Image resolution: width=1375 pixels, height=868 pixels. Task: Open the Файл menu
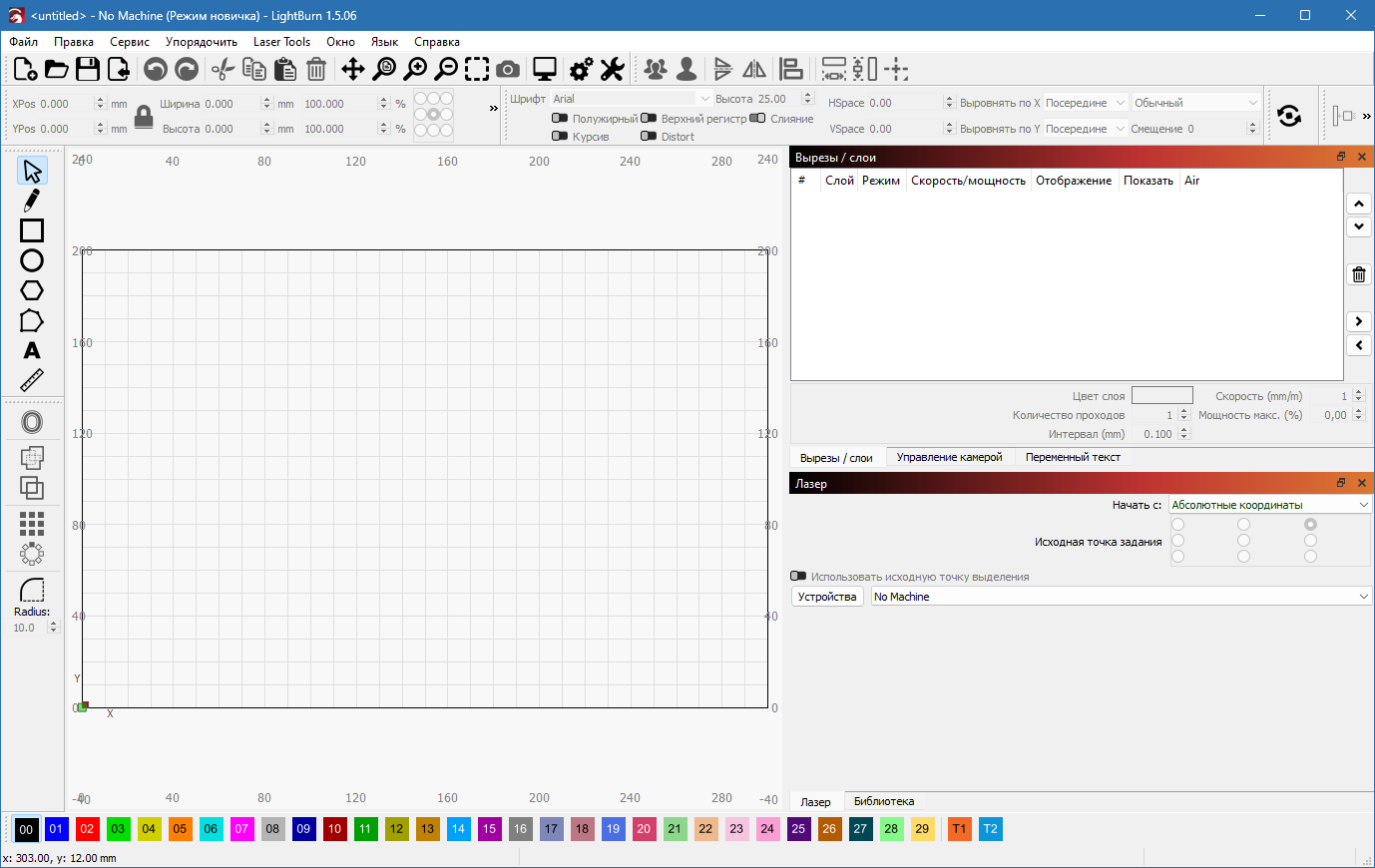coord(24,42)
